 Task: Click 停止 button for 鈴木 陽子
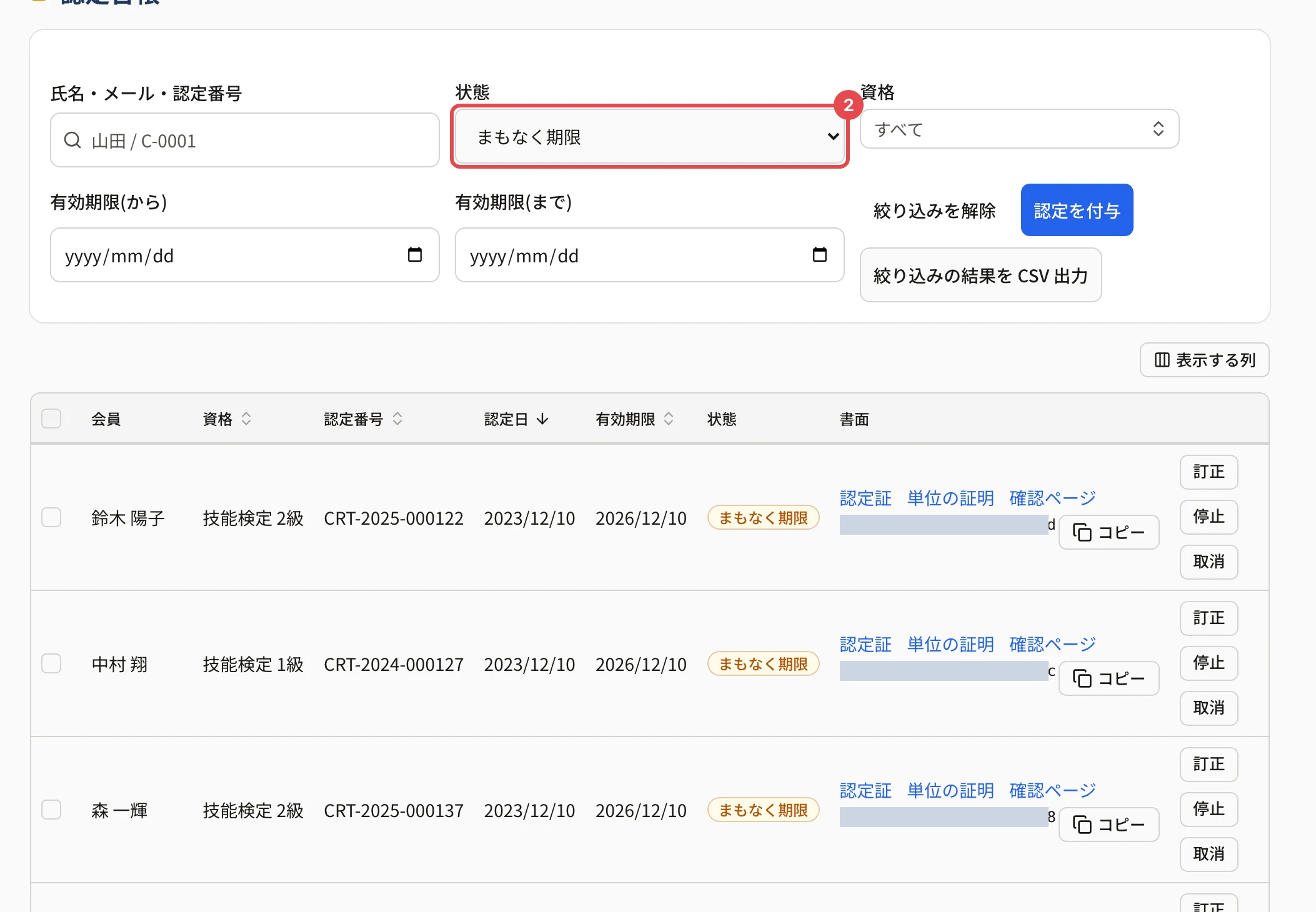pos(1209,517)
